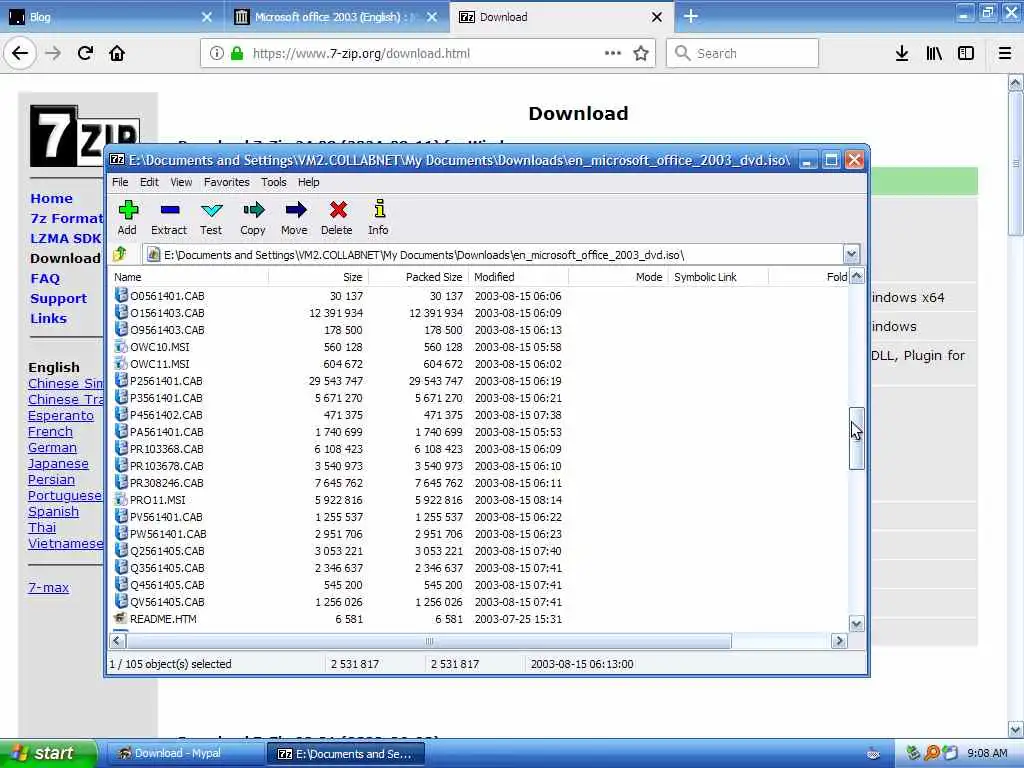Sort file list by Size column
1024x768 pixels.
318,277
